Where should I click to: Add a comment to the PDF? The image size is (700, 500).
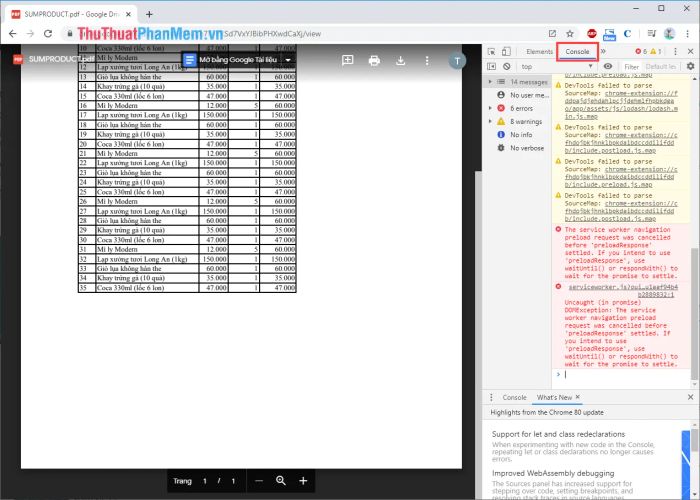(x=347, y=60)
